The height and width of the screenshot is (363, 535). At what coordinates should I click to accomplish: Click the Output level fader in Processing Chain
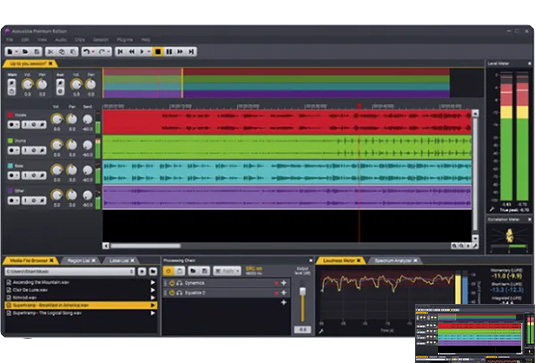click(x=302, y=292)
